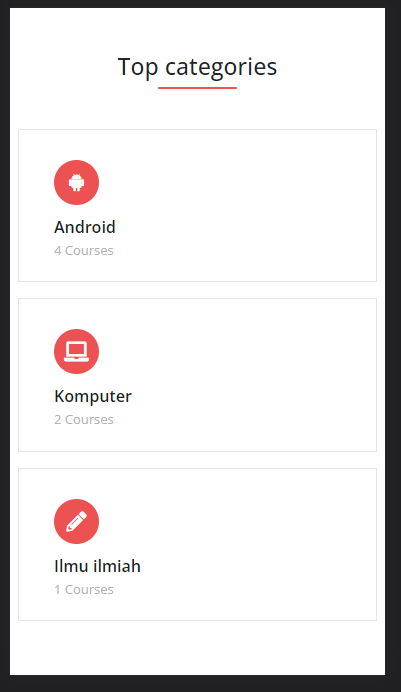The image size is (401, 692).
Task: Click the word "Courses" in the Komputer card
Action: 89,419
